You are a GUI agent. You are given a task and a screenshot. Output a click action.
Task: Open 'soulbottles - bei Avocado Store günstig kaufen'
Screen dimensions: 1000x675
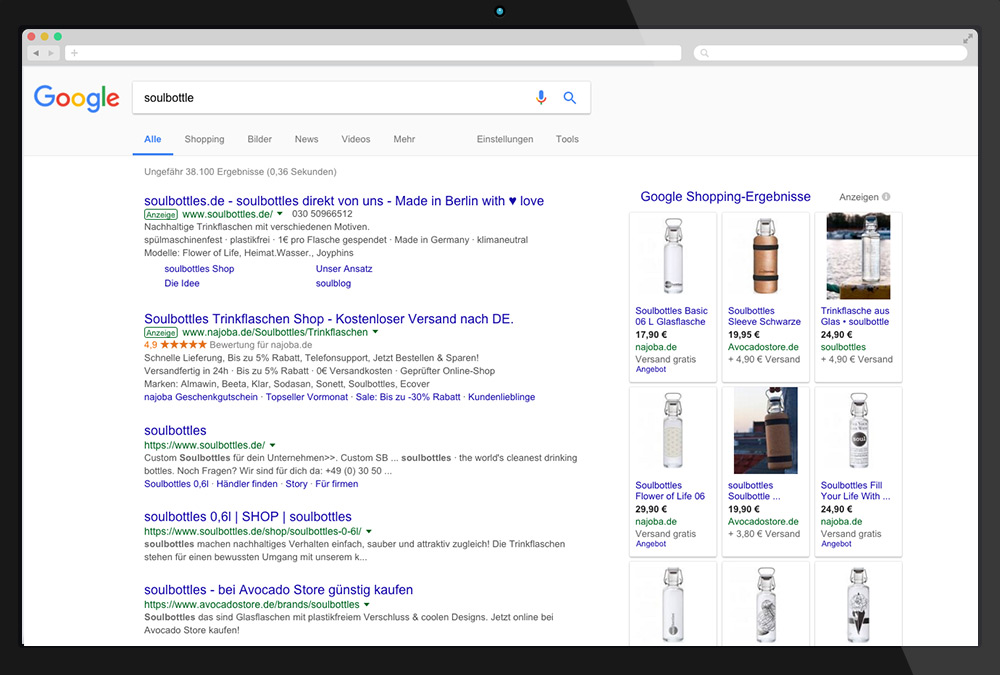coord(279,590)
